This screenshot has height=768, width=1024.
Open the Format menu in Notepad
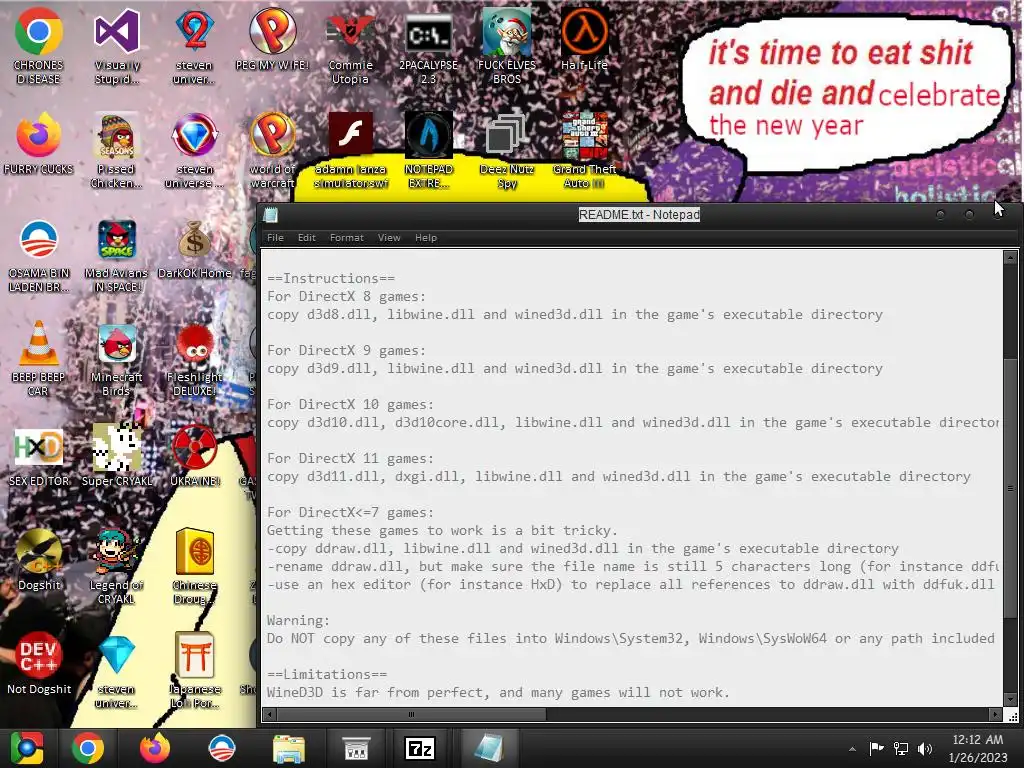pos(347,238)
